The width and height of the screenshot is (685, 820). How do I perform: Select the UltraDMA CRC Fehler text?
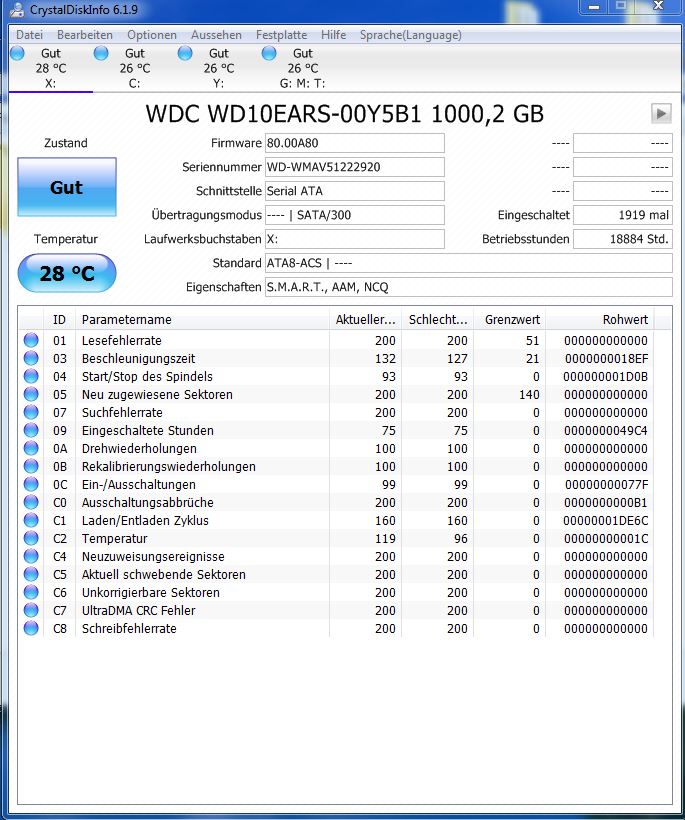pyautogui.click(x=138, y=610)
